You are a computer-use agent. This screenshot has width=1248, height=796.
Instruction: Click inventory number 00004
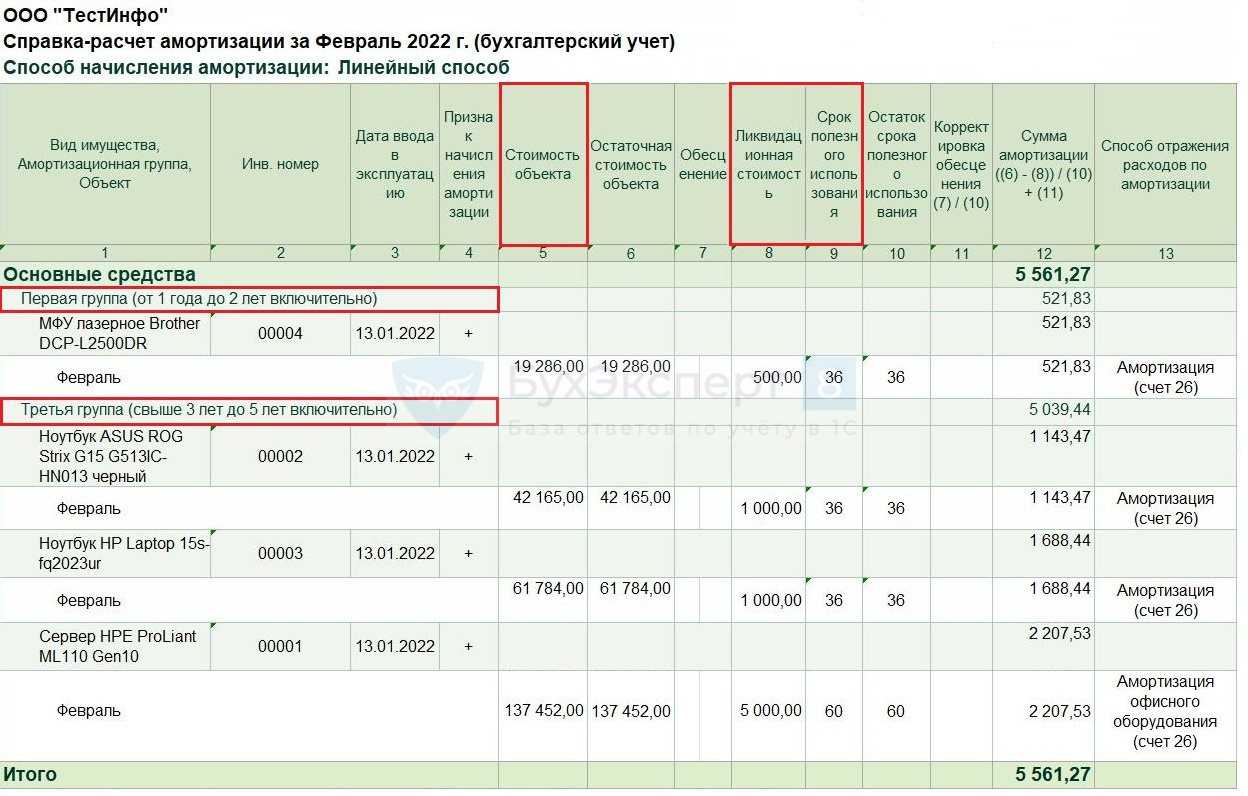click(280, 334)
